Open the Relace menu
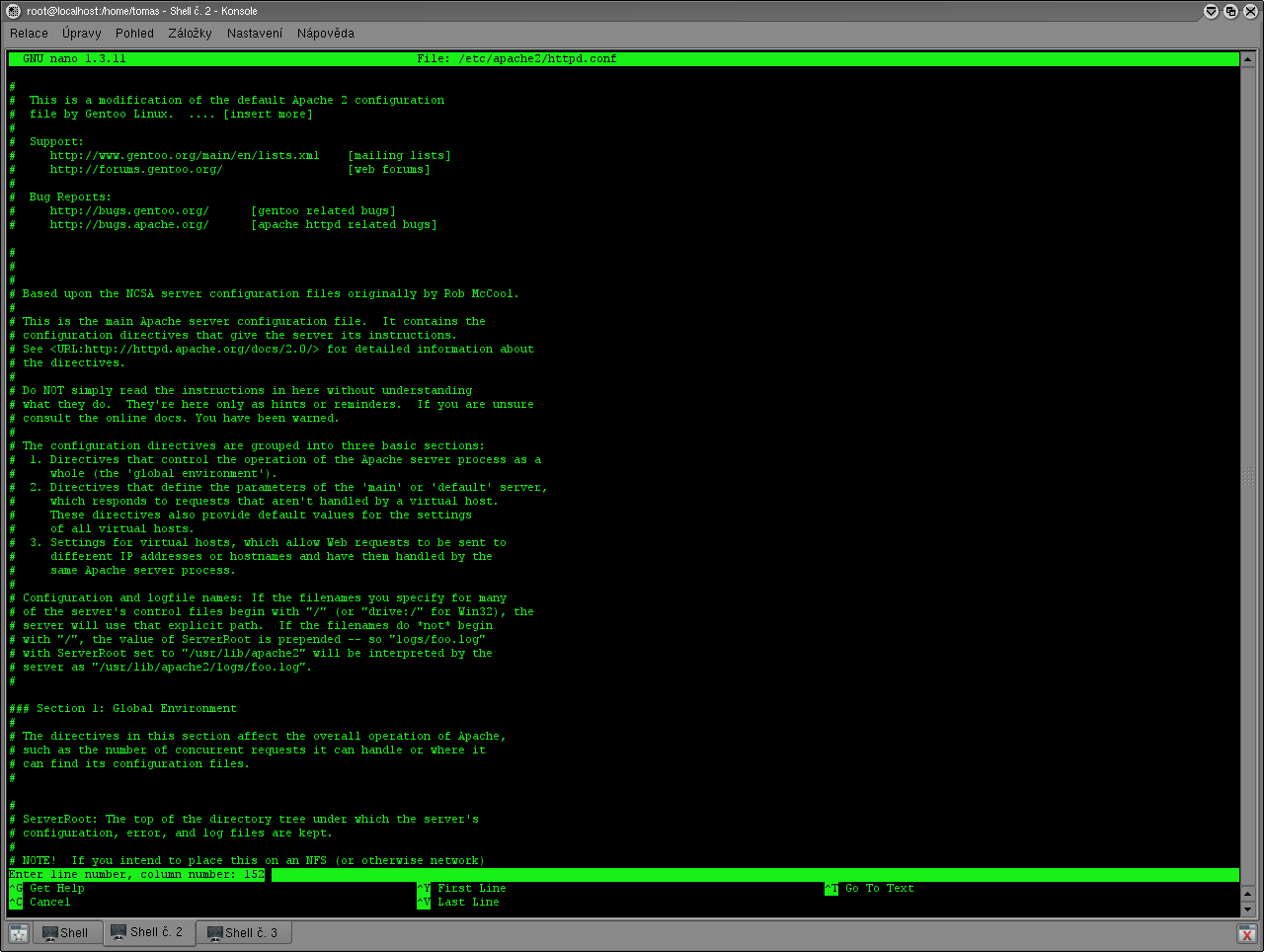The width and height of the screenshot is (1264, 952). pyautogui.click(x=29, y=34)
